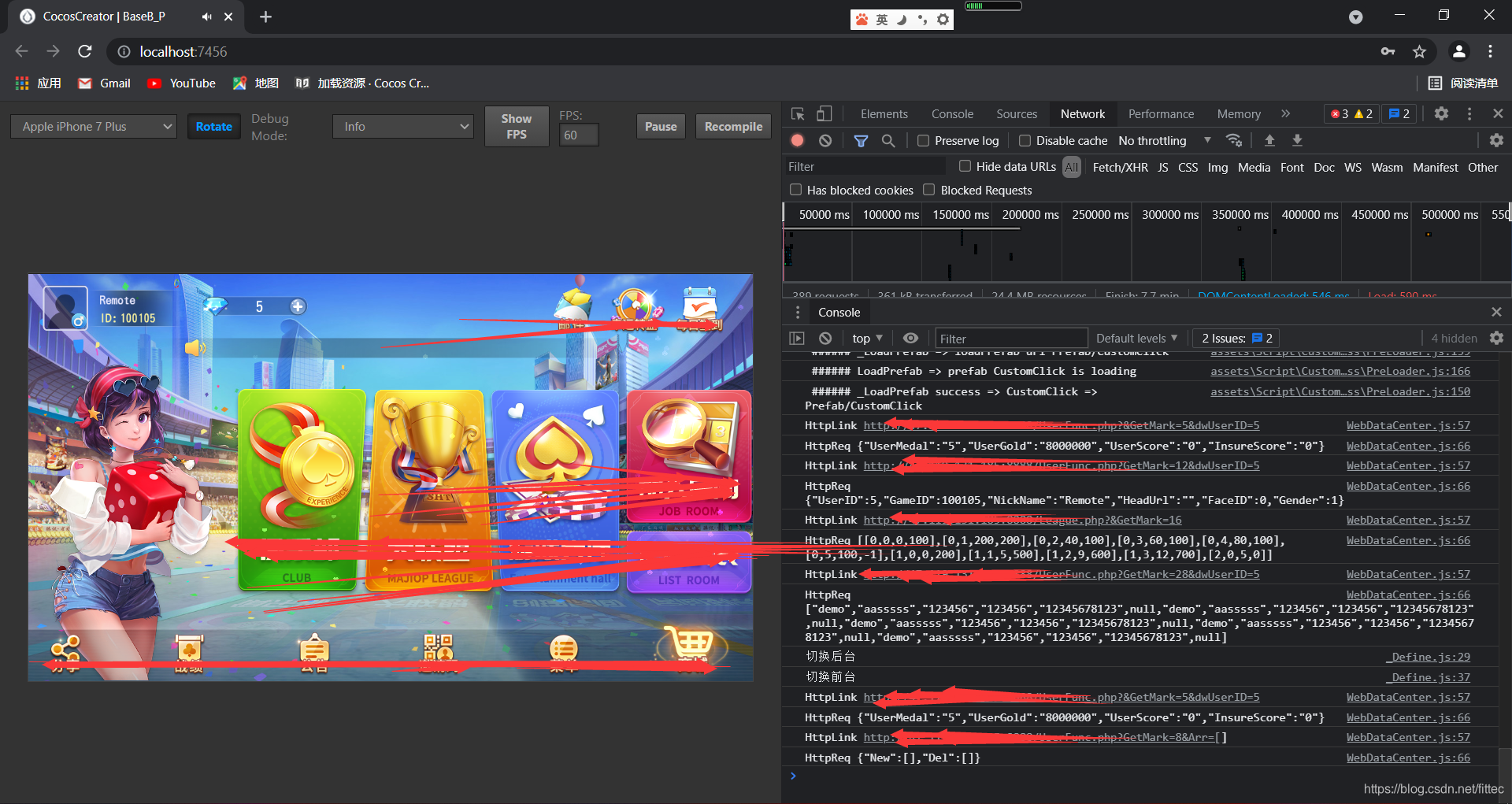Open Debug Mode Info dropdown
This screenshot has height=804, width=1512.
click(x=402, y=126)
